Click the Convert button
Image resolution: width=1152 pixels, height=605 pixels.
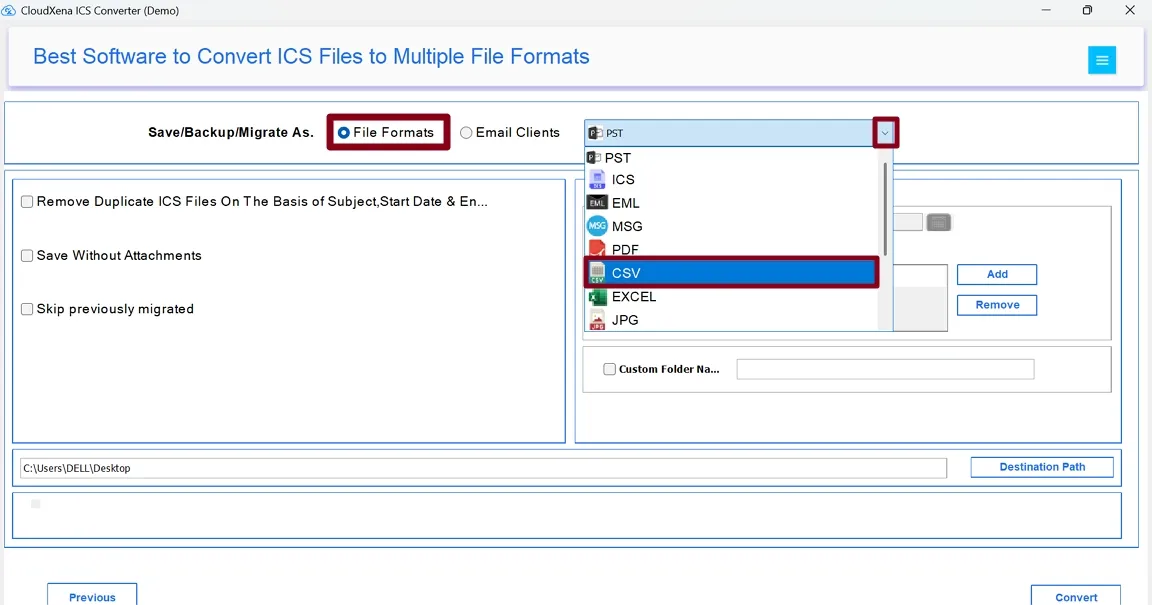click(x=1075, y=596)
